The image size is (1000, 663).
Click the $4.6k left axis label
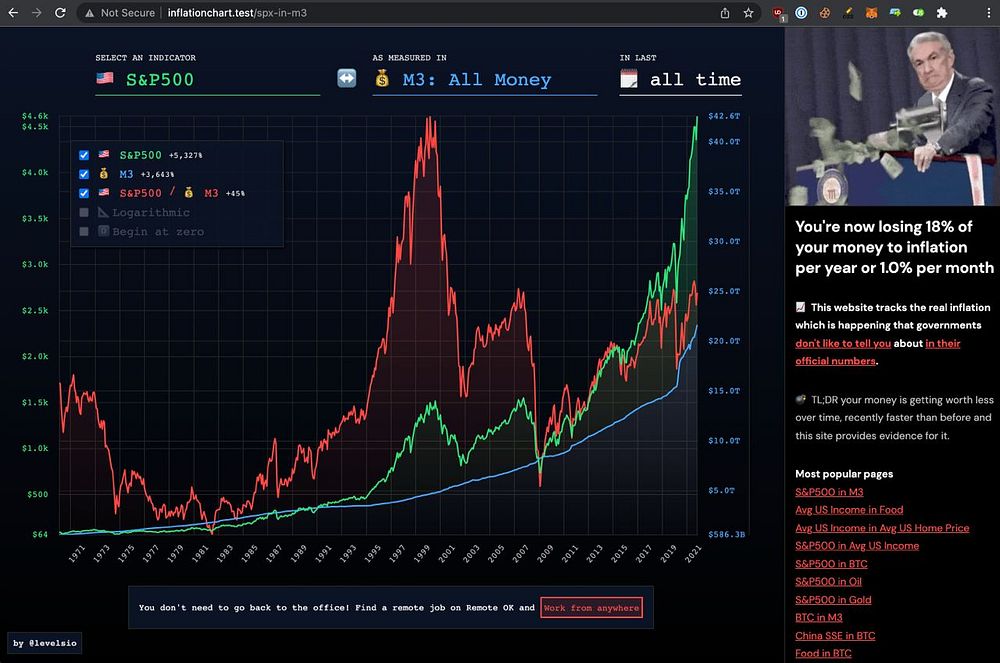[35, 116]
